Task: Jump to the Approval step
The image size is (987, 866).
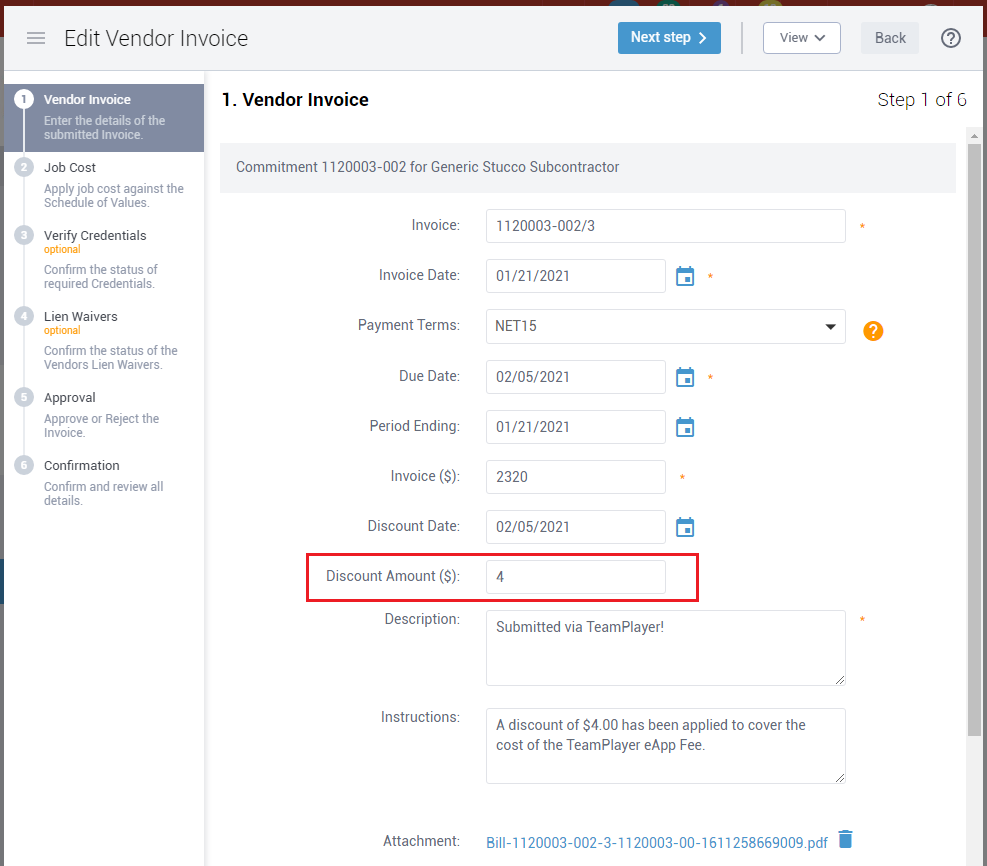Action: click(70, 398)
